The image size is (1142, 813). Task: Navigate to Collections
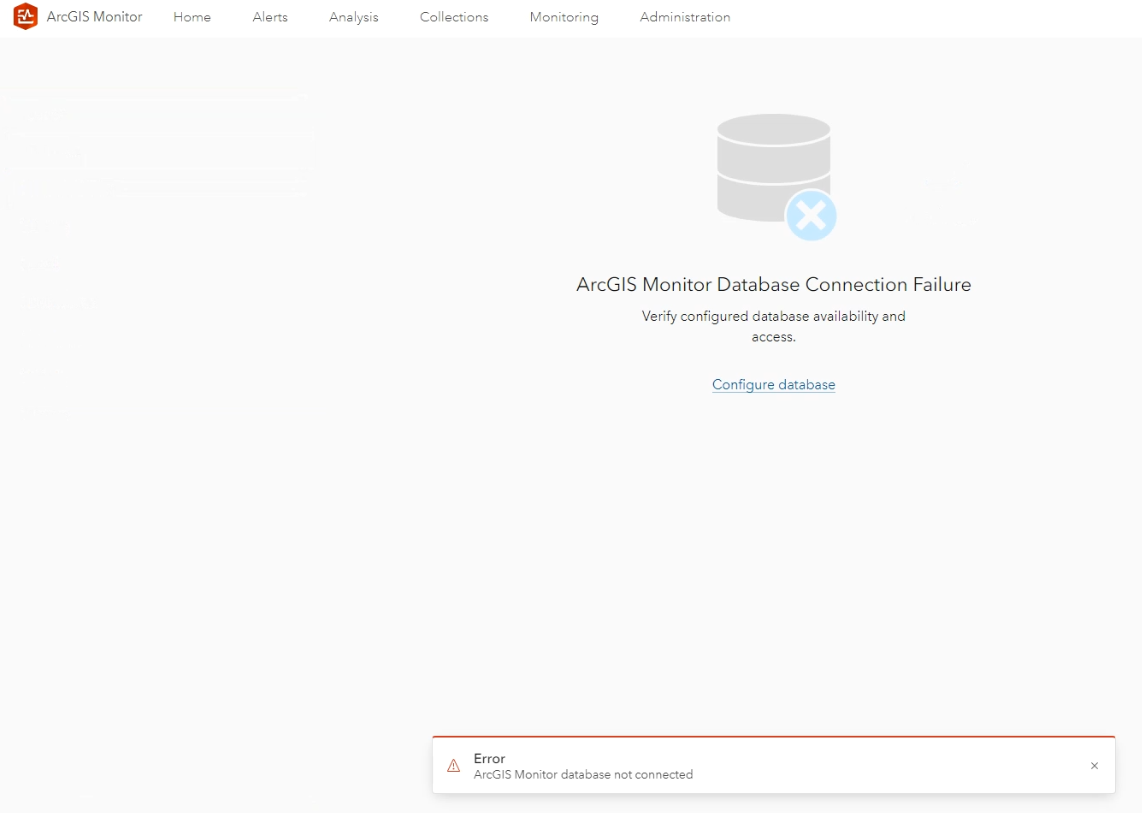[453, 17]
